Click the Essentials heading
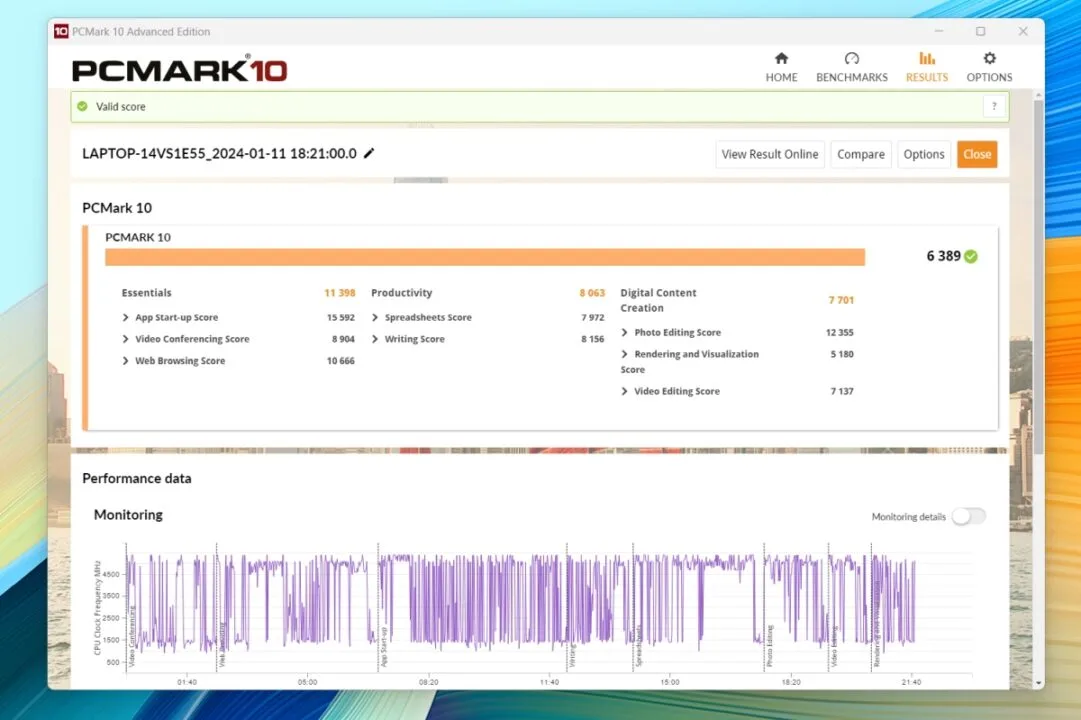 (146, 292)
